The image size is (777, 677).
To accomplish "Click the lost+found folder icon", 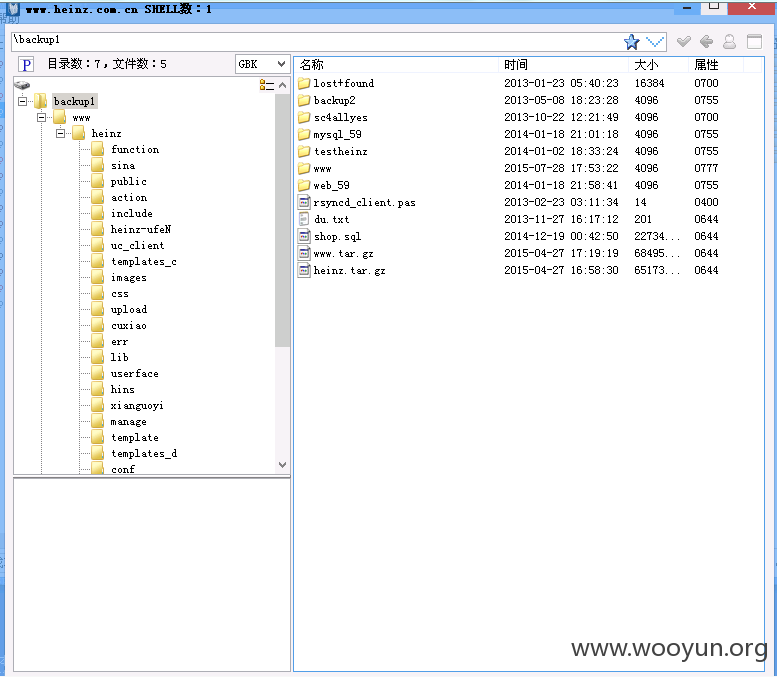I will pos(304,83).
